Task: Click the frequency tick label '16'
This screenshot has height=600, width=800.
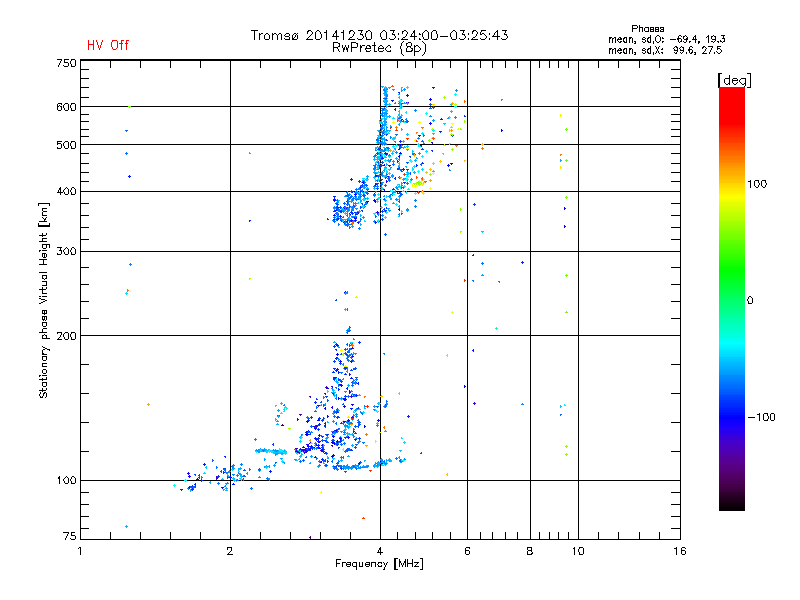Action: [x=680, y=551]
